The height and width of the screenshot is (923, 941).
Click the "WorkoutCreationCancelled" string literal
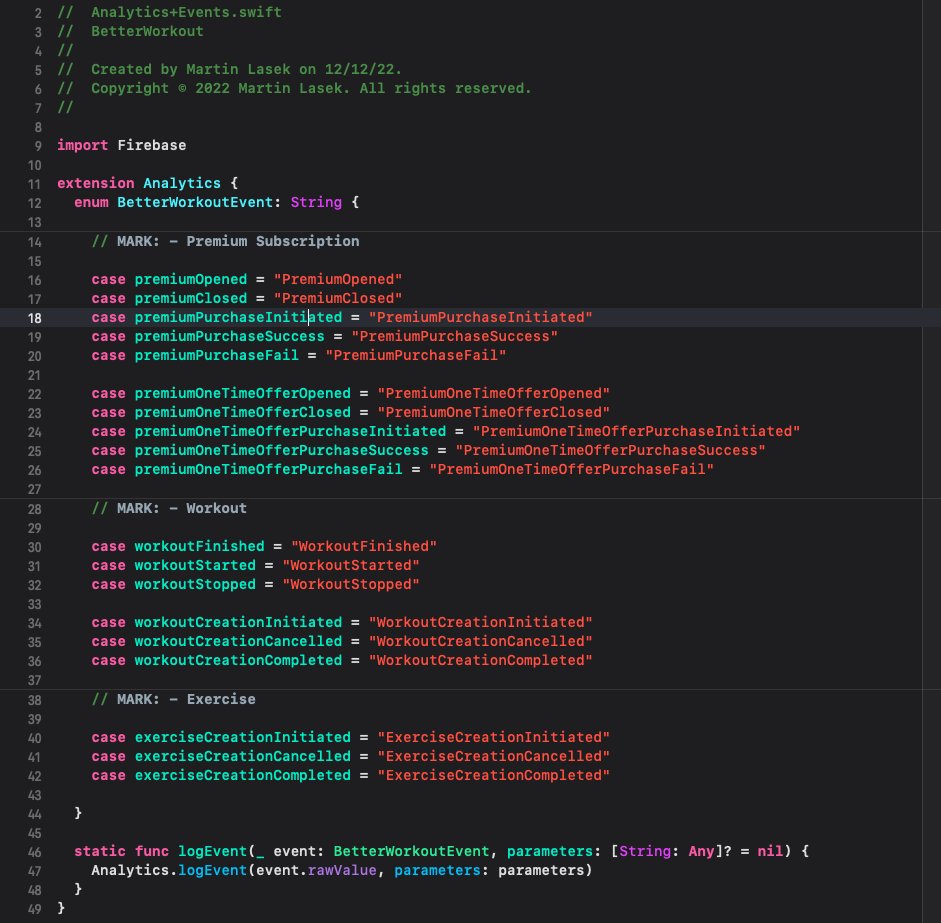pyautogui.click(x=481, y=642)
